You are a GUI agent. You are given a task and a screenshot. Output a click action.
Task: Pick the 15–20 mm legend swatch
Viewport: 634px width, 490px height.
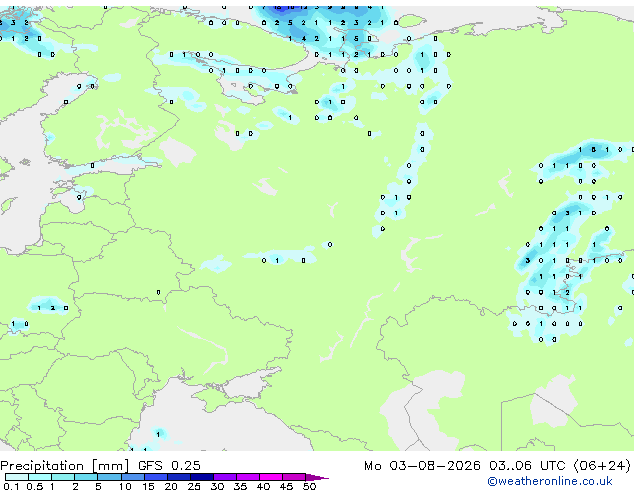(x=155, y=477)
